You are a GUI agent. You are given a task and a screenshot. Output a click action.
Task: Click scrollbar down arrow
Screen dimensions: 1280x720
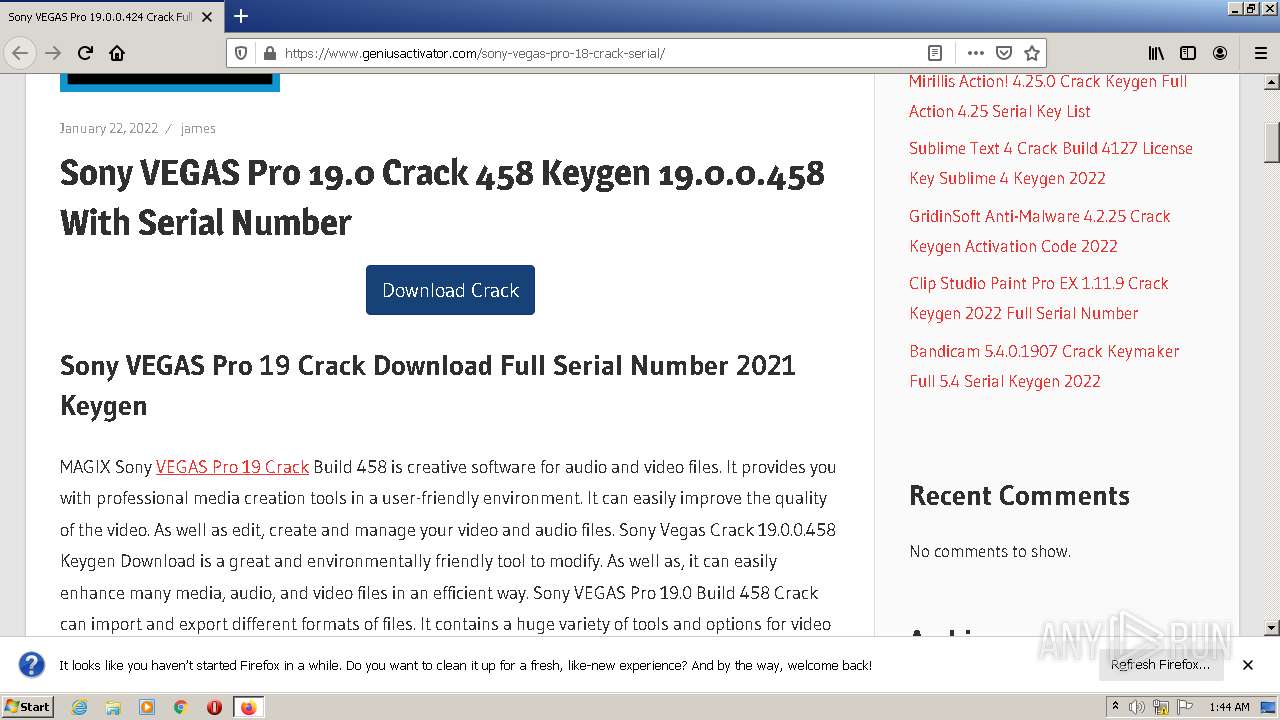pyautogui.click(x=1272, y=628)
